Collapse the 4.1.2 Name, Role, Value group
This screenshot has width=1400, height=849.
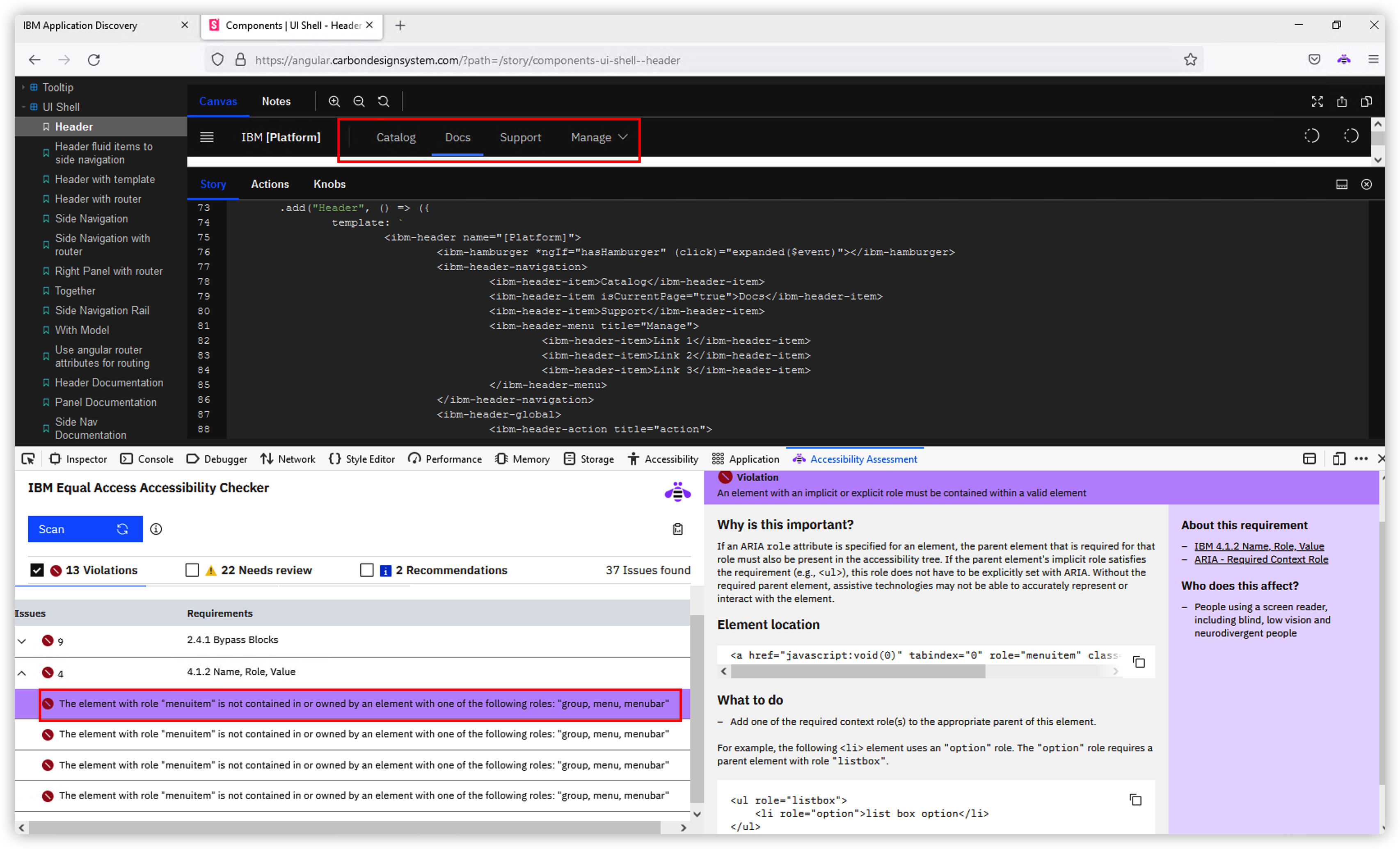coord(22,673)
